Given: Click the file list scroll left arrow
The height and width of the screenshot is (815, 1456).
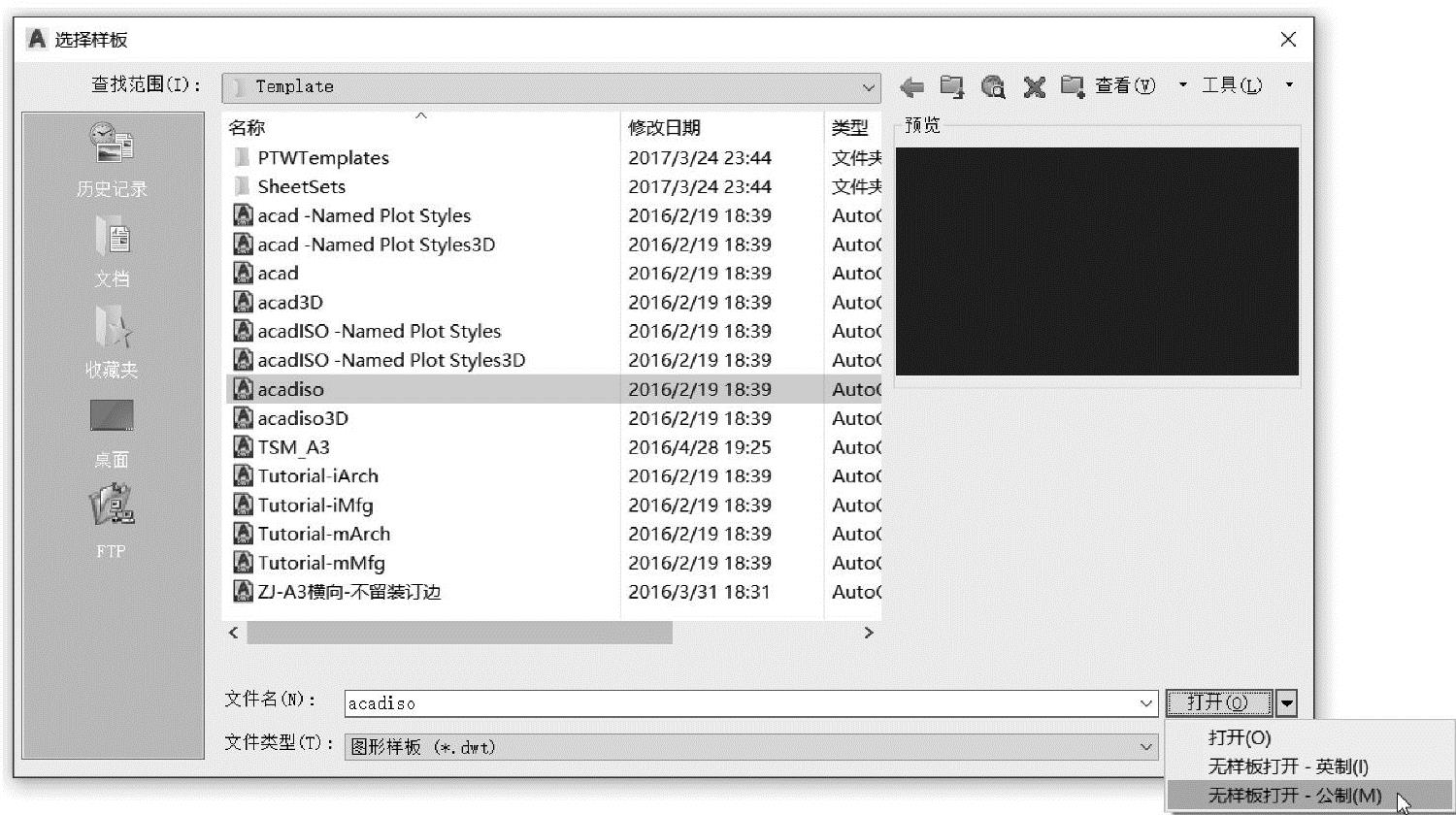Looking at the screenshot, I should pos(233,633).
